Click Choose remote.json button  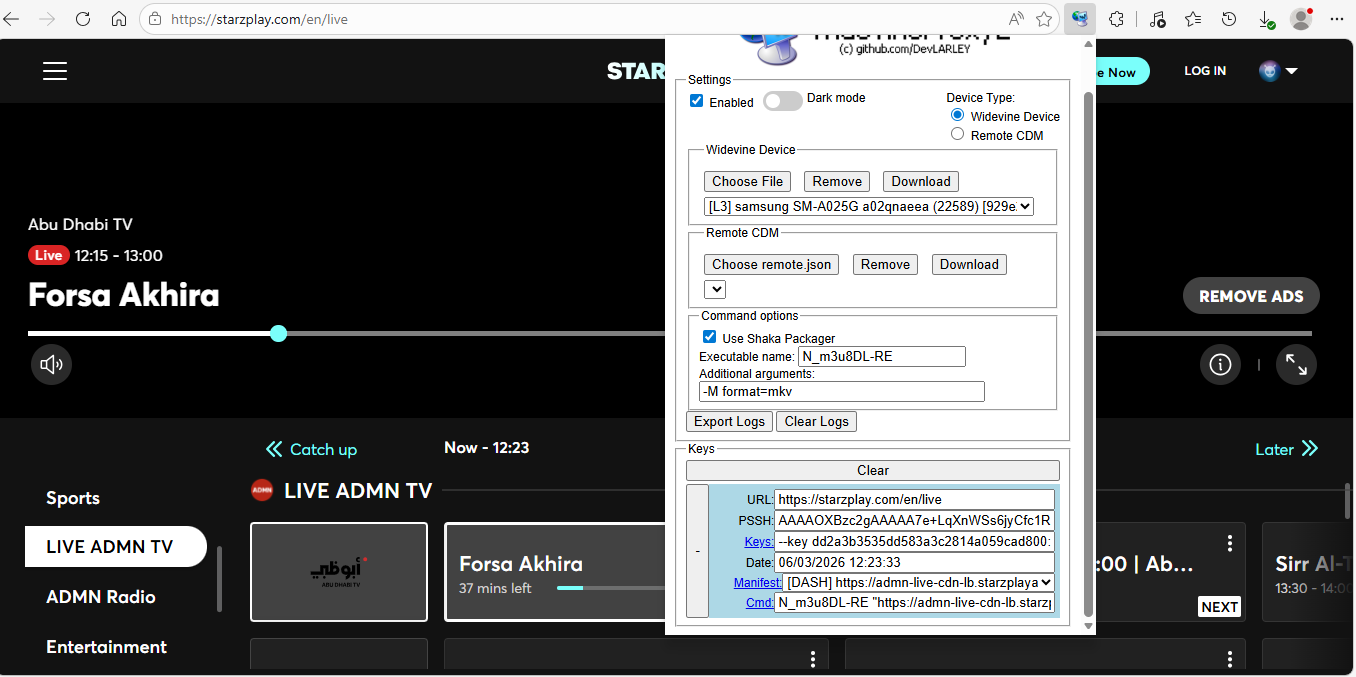pyautogui.click(x=772, y=264)
